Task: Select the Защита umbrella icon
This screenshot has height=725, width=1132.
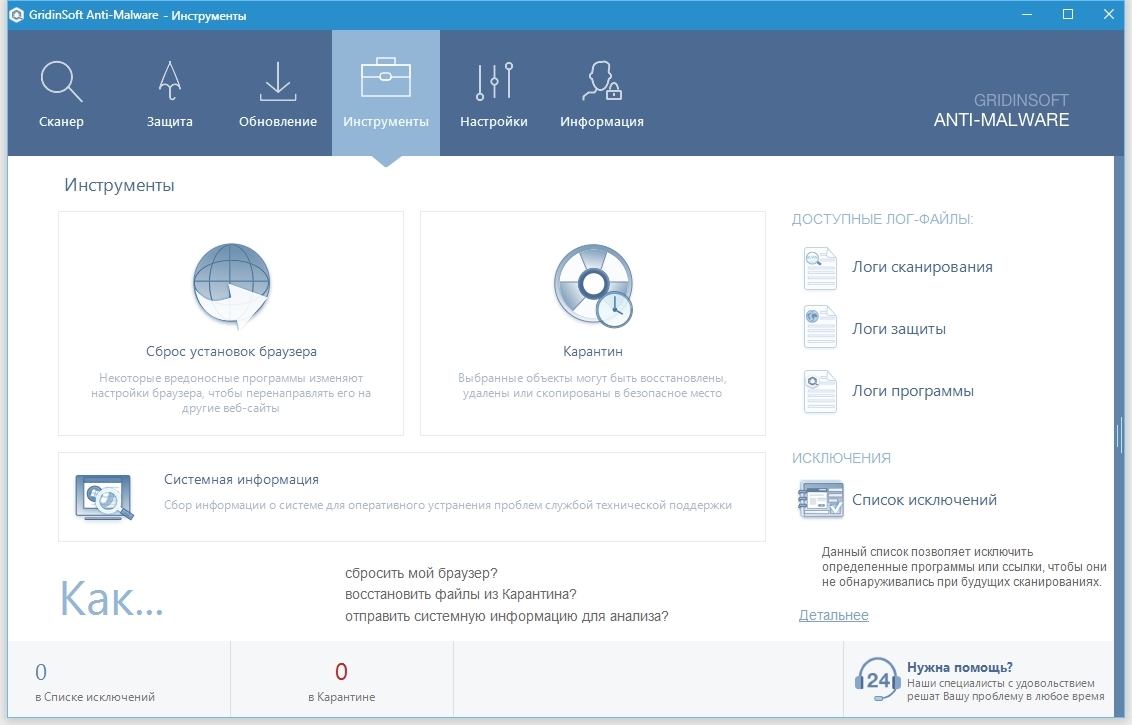Action: [170, 82]
